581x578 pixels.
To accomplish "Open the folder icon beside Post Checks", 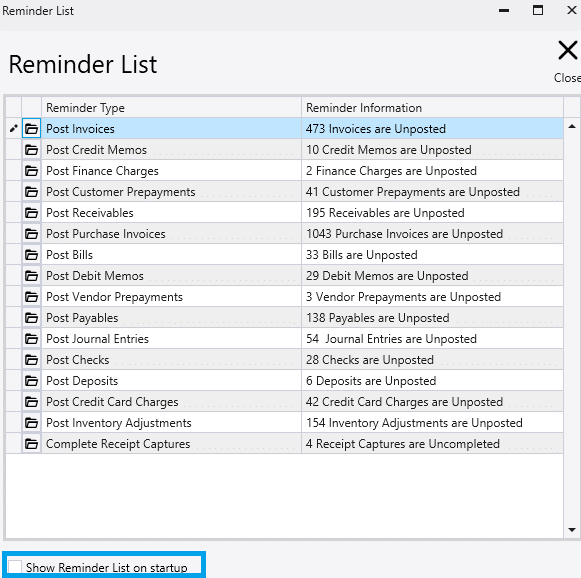I will [x=31, y=360].
